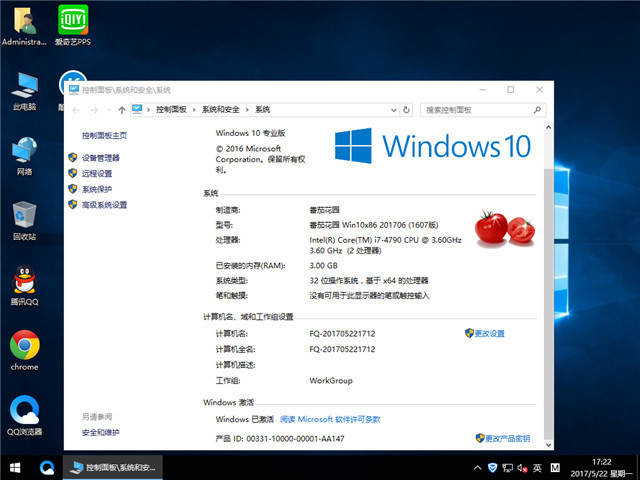Click the 3.00 GB RAM value
This screenshot has height=480, width=640.
323,266
